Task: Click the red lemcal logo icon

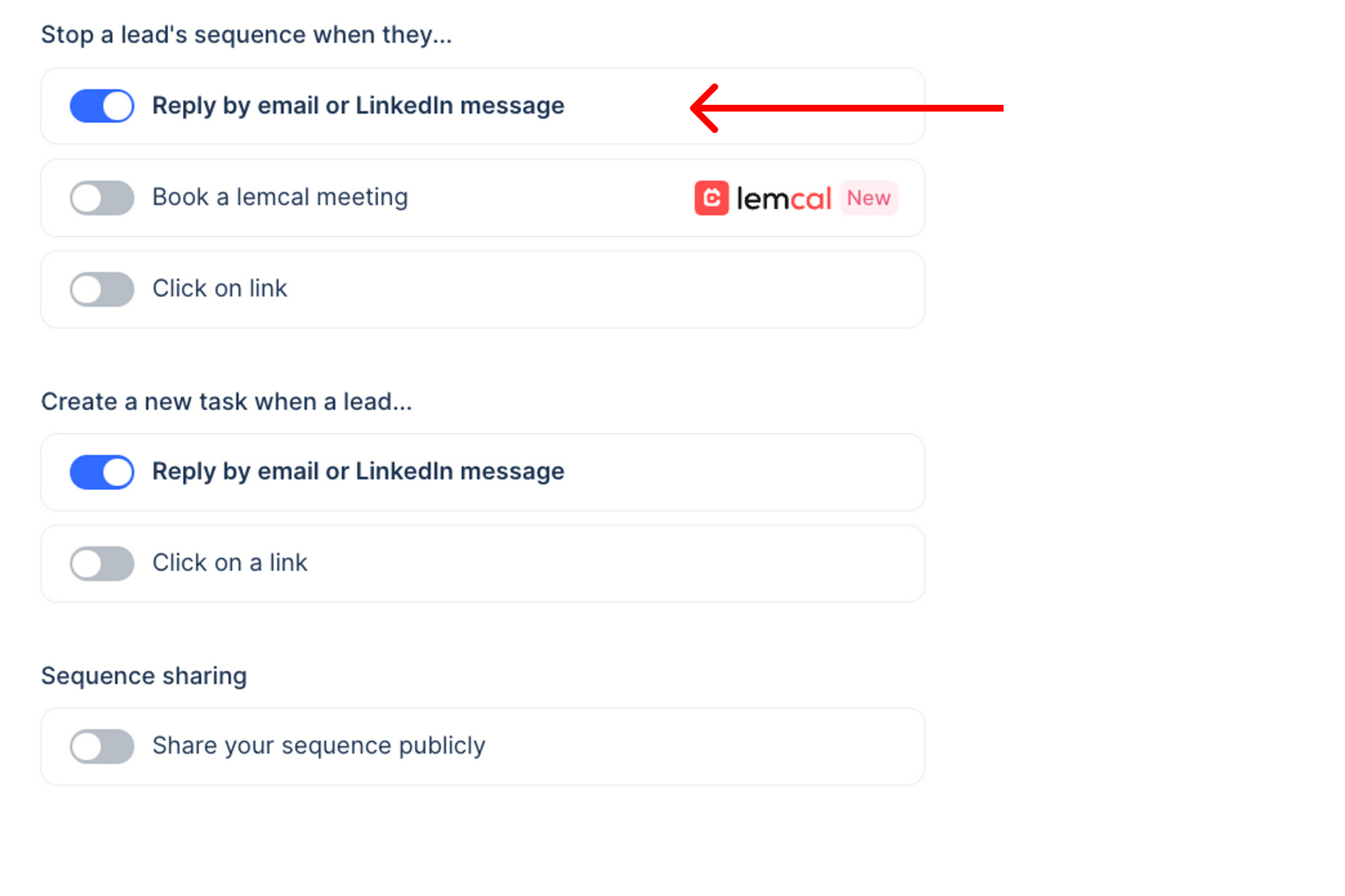Action: [712, 198]
